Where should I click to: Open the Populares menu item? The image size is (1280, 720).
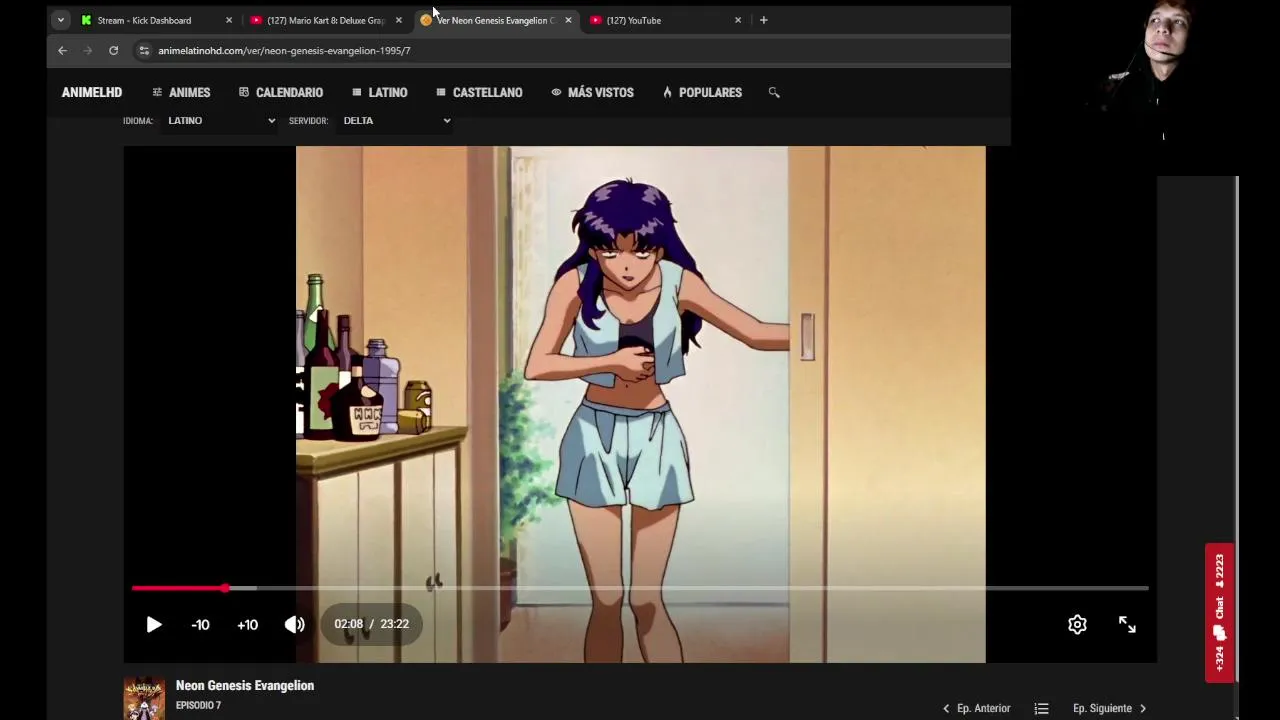(x=702, y=92)
